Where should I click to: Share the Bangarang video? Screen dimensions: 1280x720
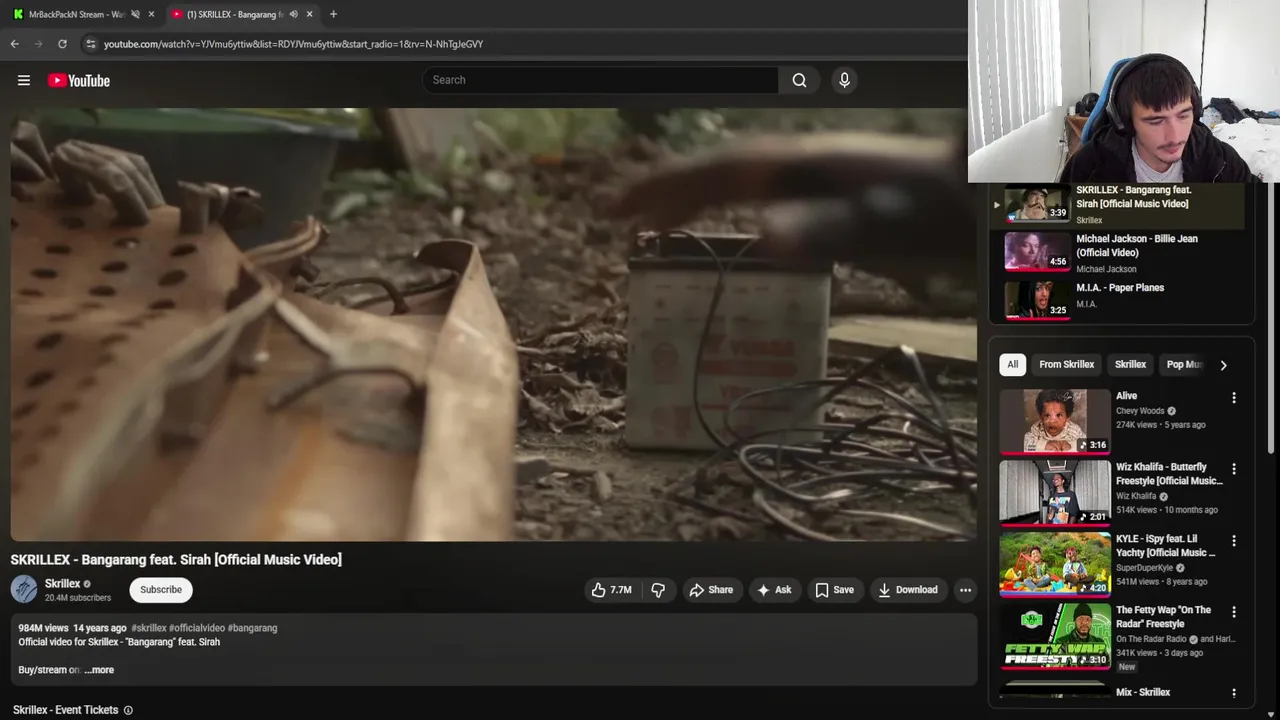[x=711, y=590]
